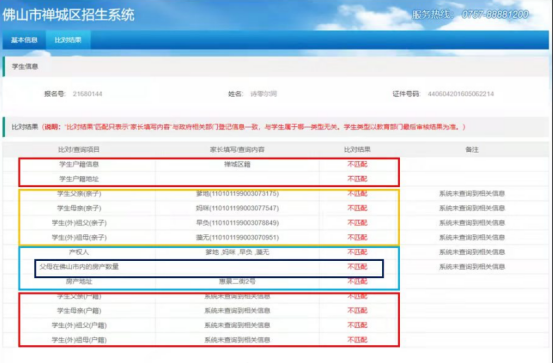554x363 pixels.
Task: Click 不匹配 in the 房产地址 row
Action: click(357, 282)
